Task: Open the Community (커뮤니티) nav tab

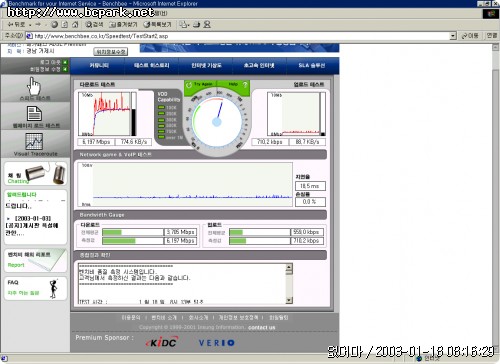Action: 99,66
